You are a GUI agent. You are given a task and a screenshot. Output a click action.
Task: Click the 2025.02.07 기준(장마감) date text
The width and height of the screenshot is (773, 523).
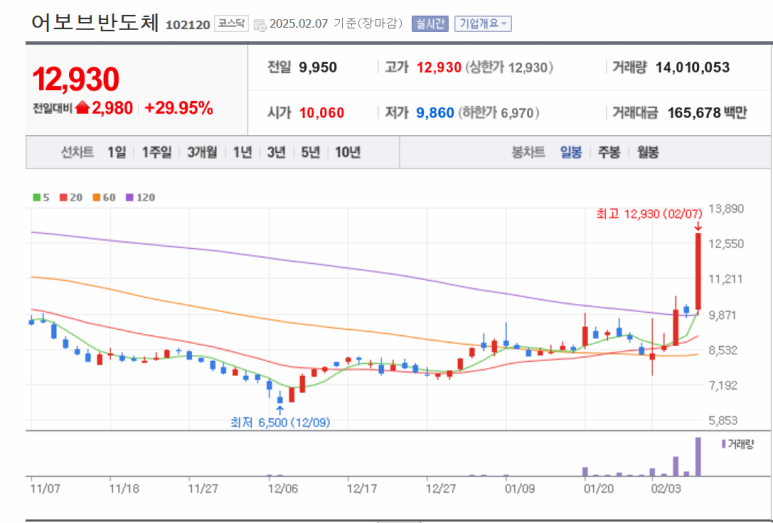[336, 24]
